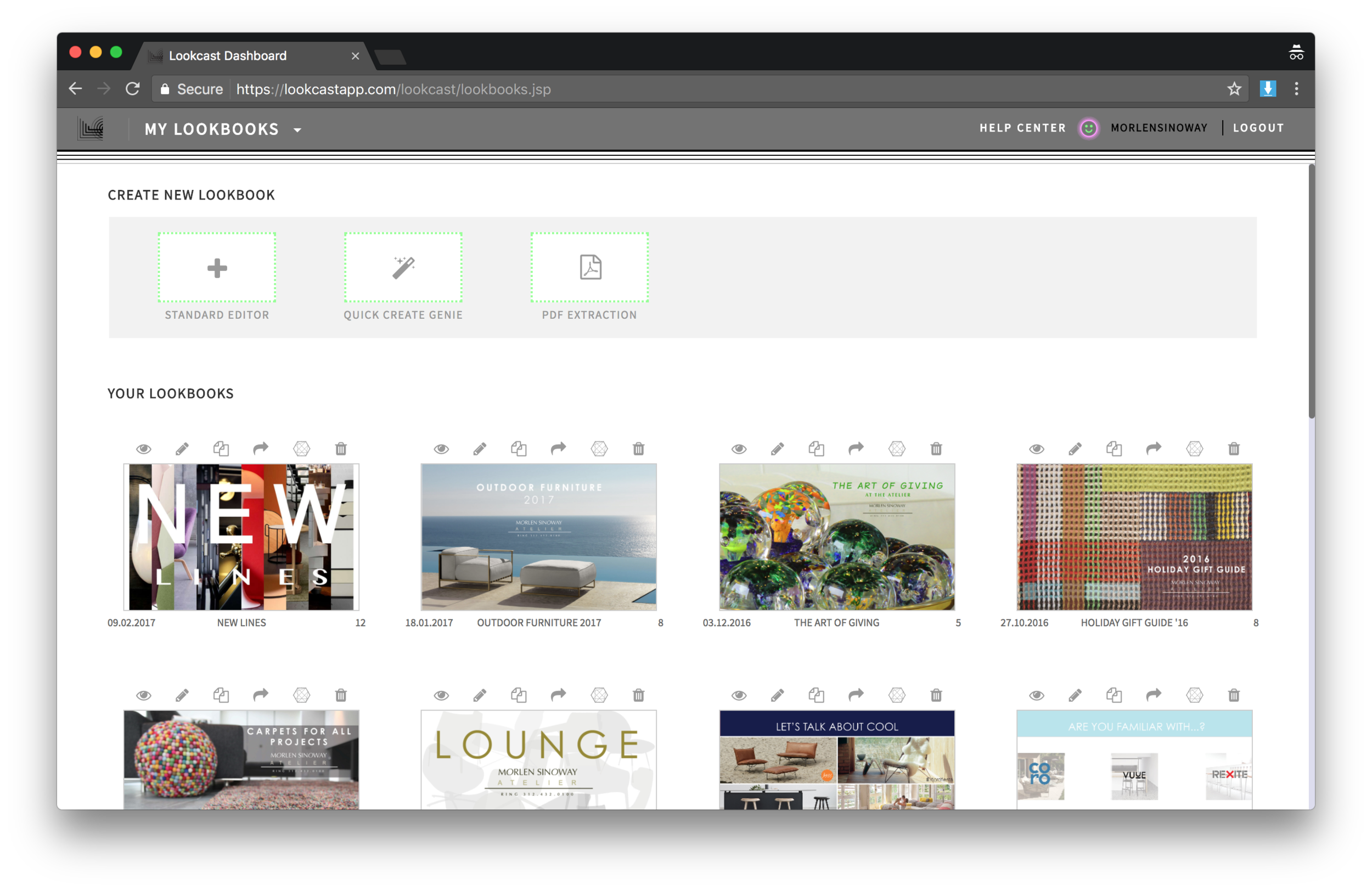Viewport: 1372px width, 891px height.
Task: Duplicate the Holiday Gift Guide '16 lookbook
Action: (1114, 448)
